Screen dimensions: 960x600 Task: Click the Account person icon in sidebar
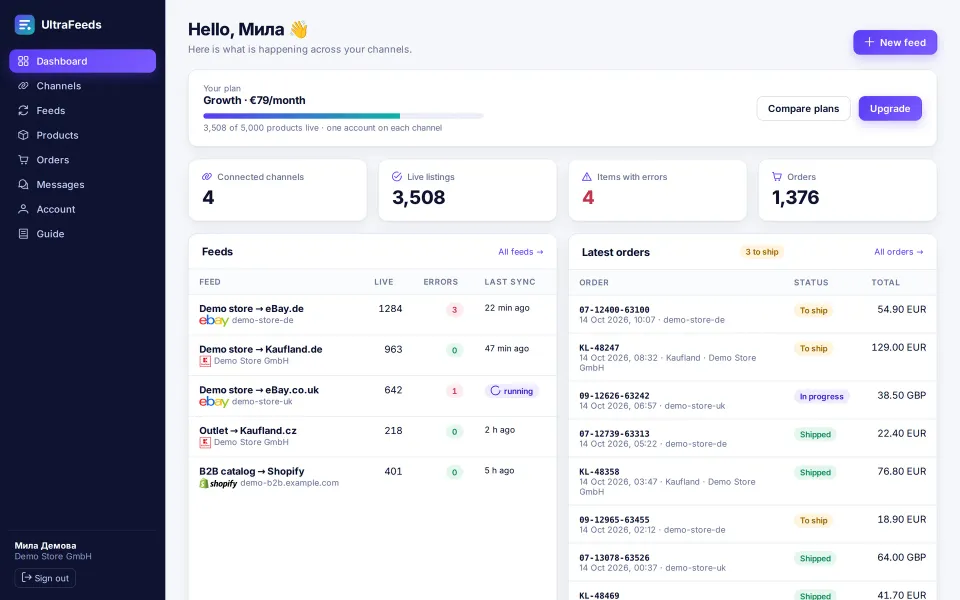23,209
